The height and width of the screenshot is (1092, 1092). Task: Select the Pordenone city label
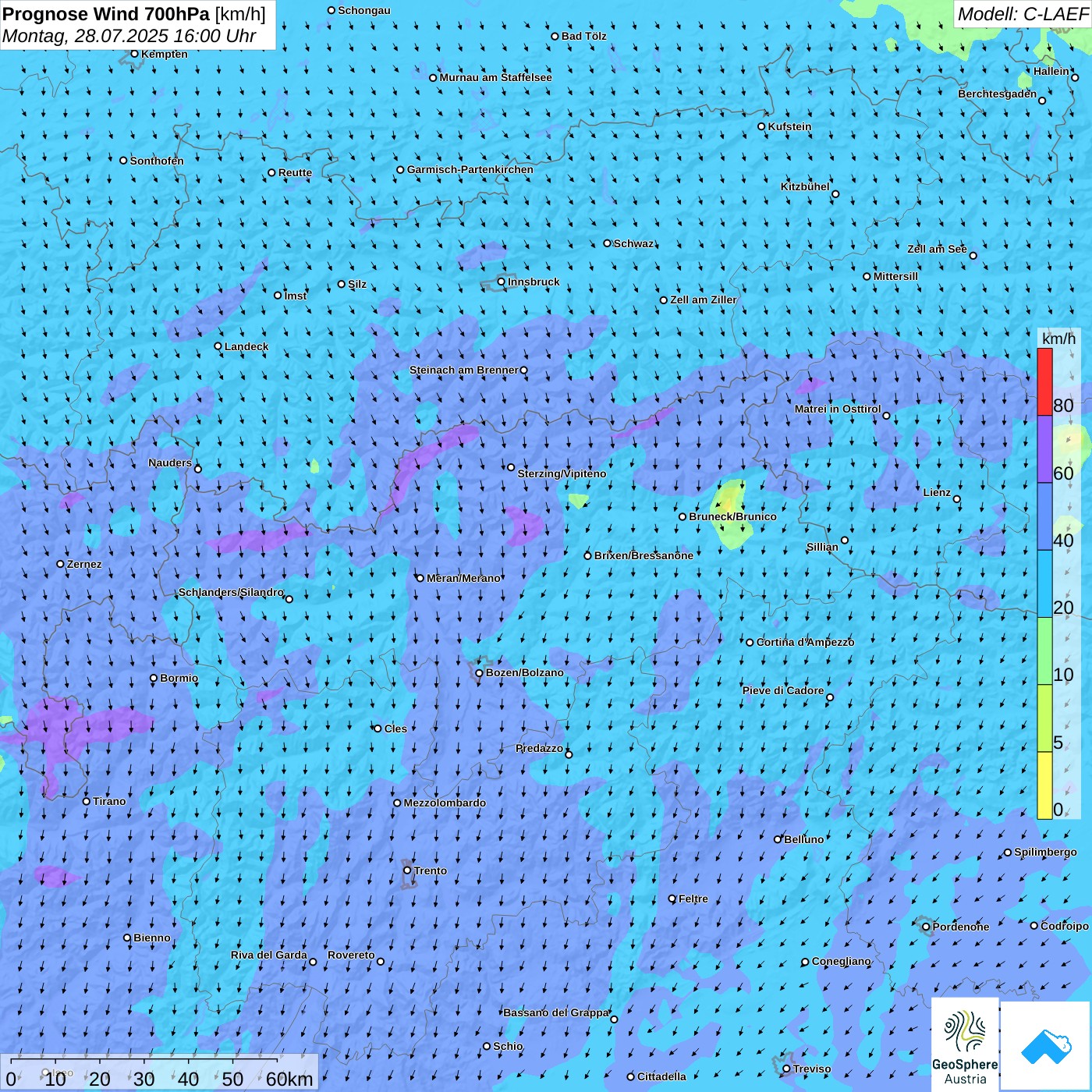(961, 927)
